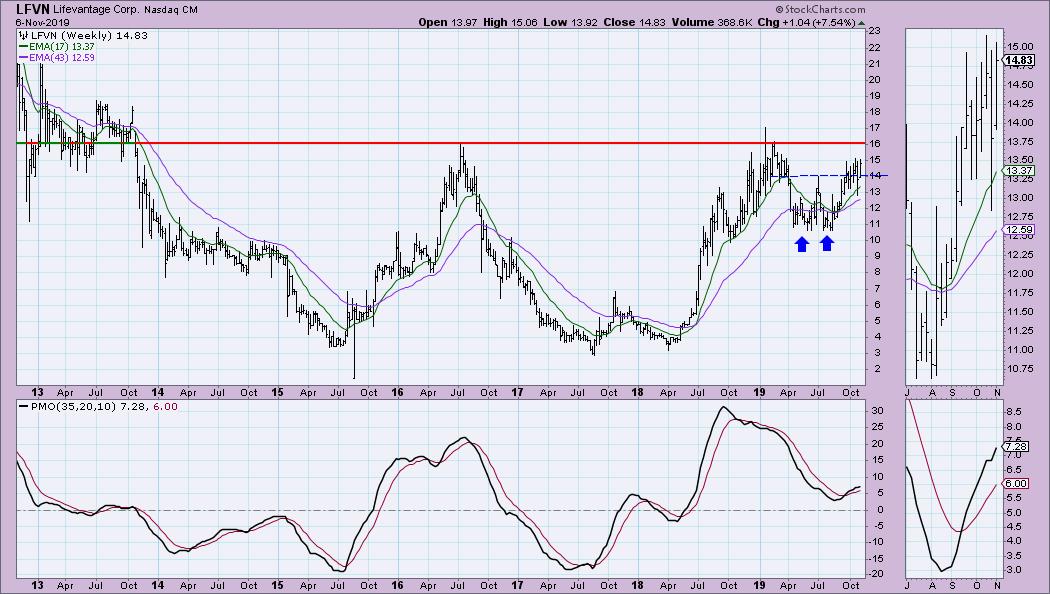
Task: Click the Low 13.92 value
Action: point(570,22)
